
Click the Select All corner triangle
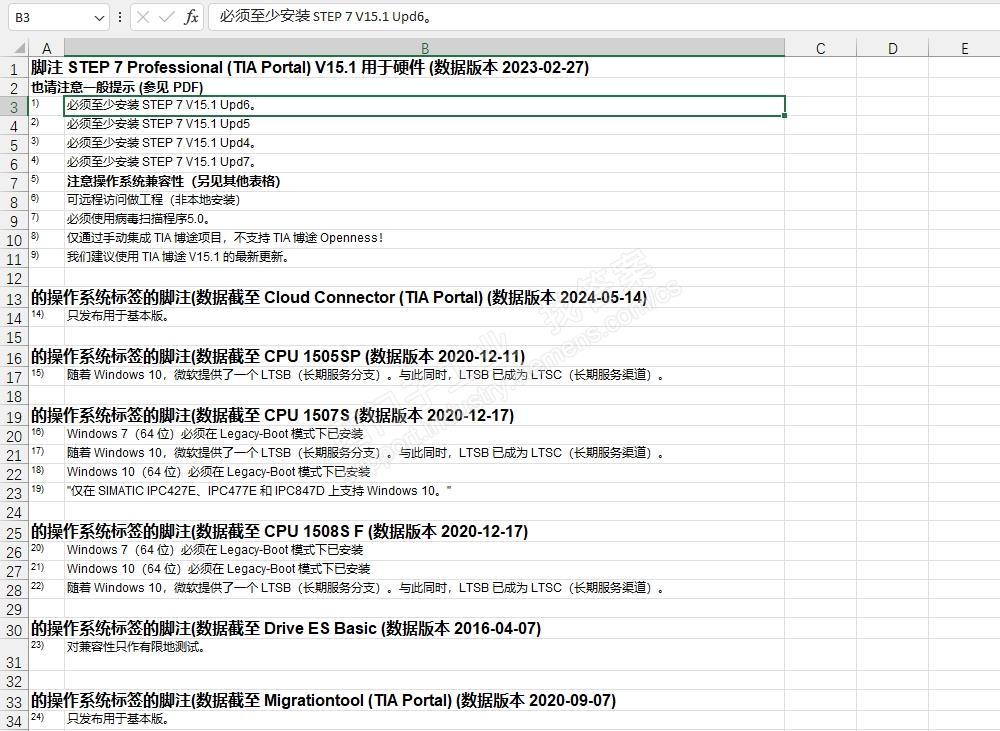click(18, 48)
